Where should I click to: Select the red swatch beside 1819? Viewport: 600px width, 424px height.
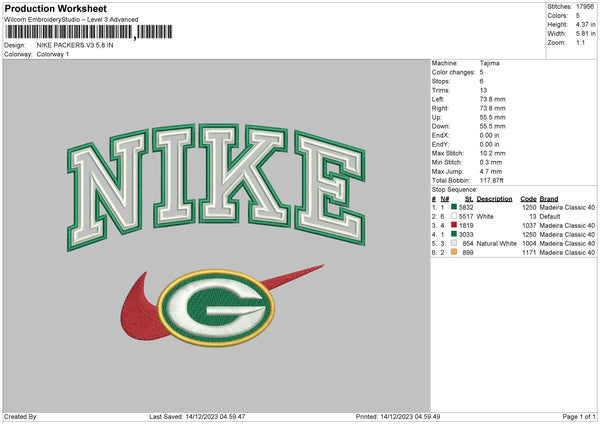pos(454,225)
